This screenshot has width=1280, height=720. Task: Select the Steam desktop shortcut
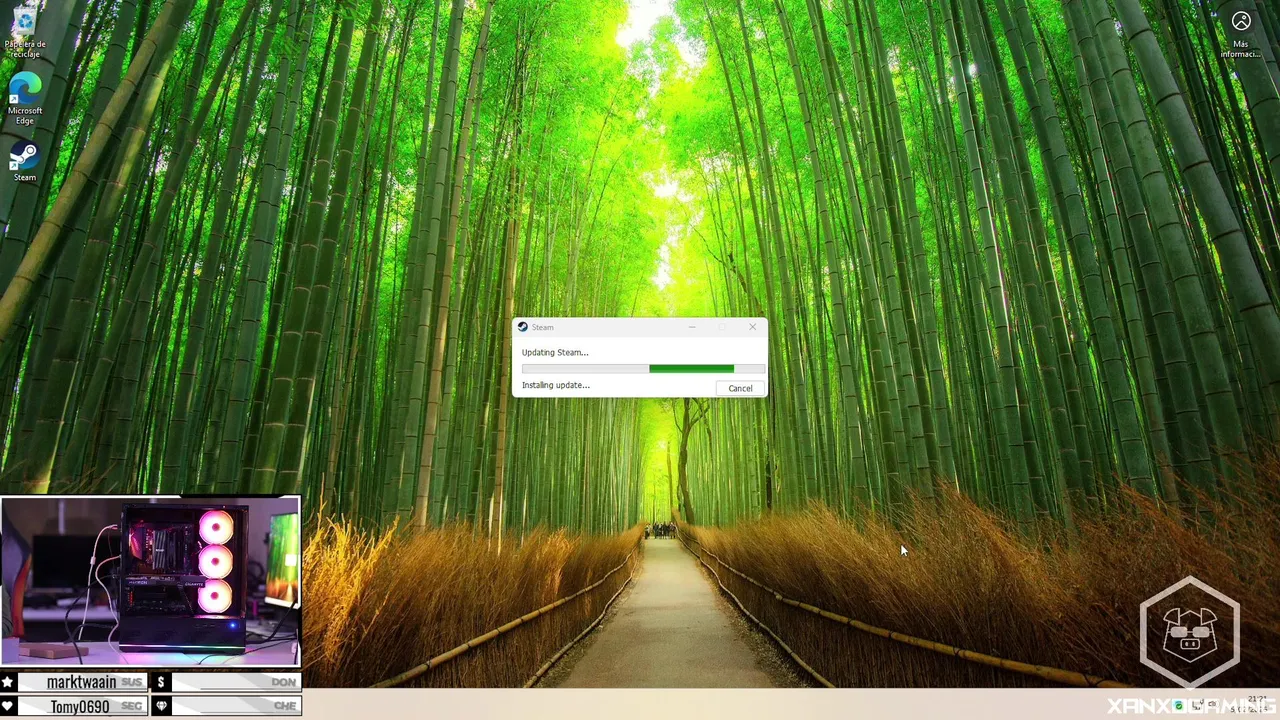pyautogui.click(x=24, y=162)
